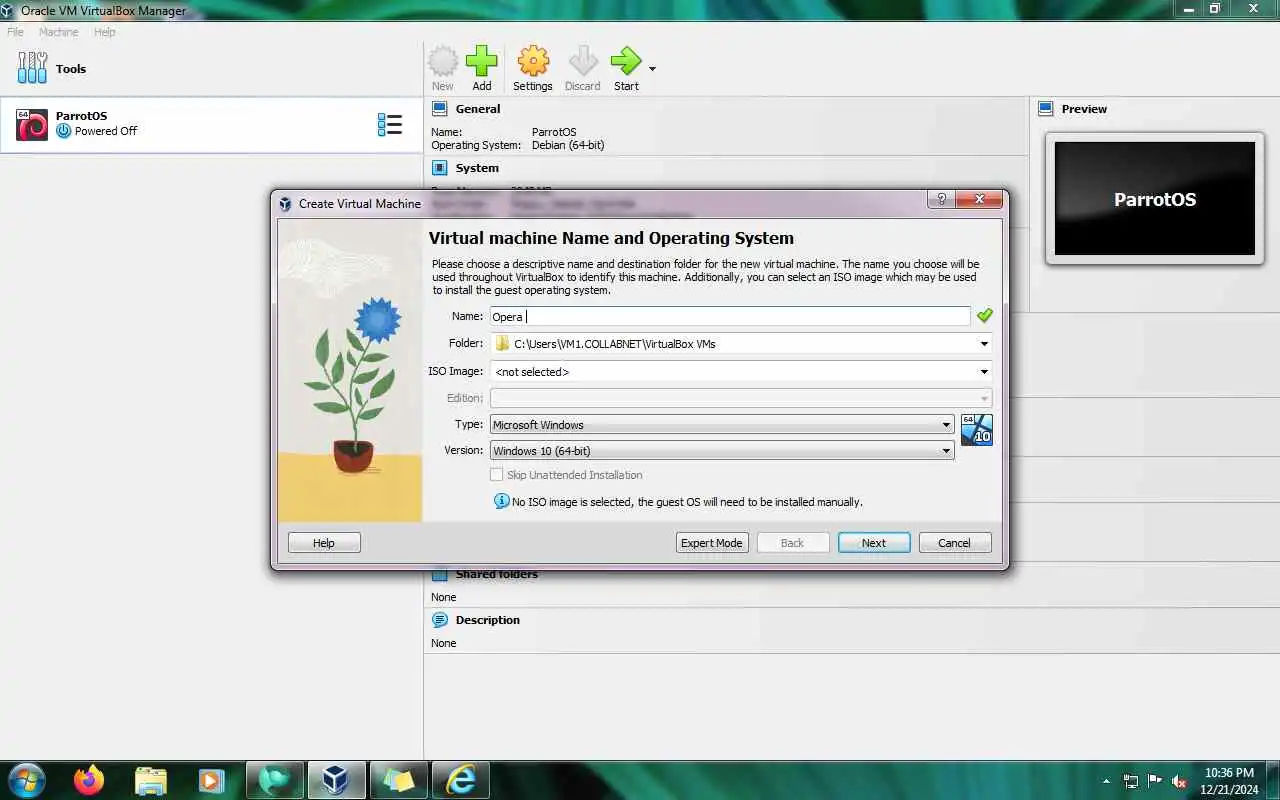Click the Windows 10 OS type icon

pyautogui.click(x=977, y=430)
